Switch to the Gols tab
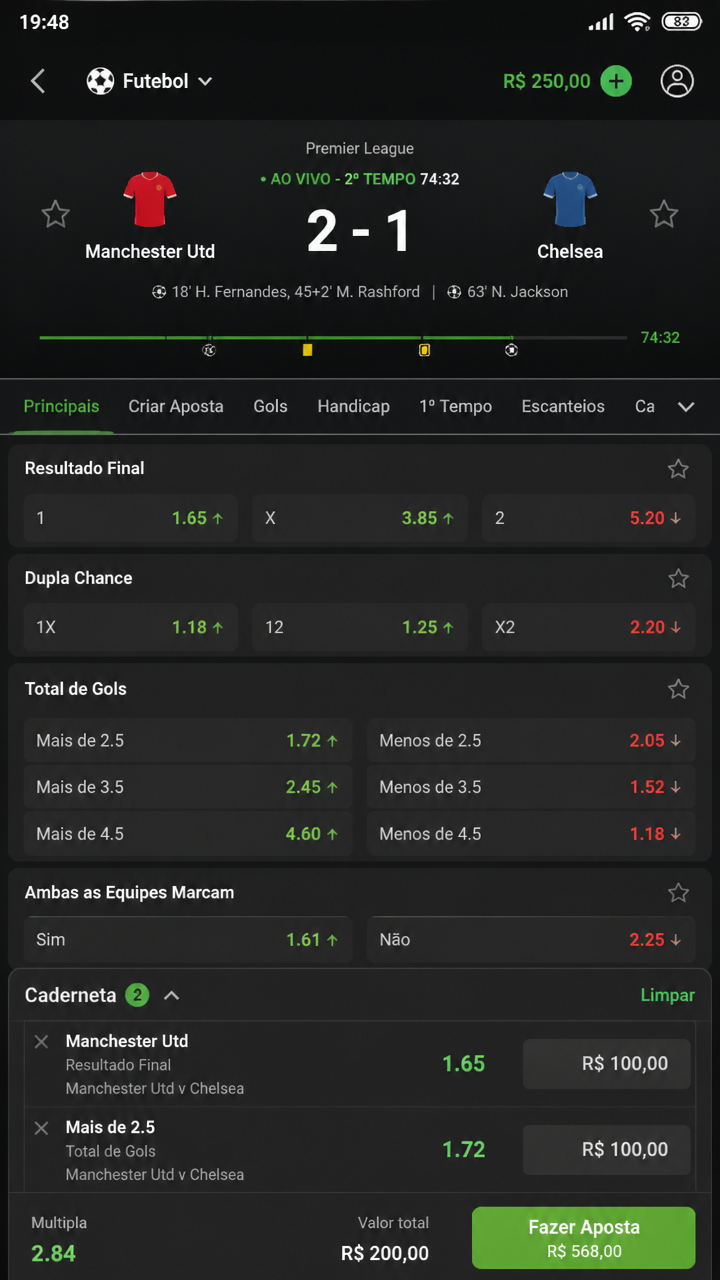 (x=270, y=407)
